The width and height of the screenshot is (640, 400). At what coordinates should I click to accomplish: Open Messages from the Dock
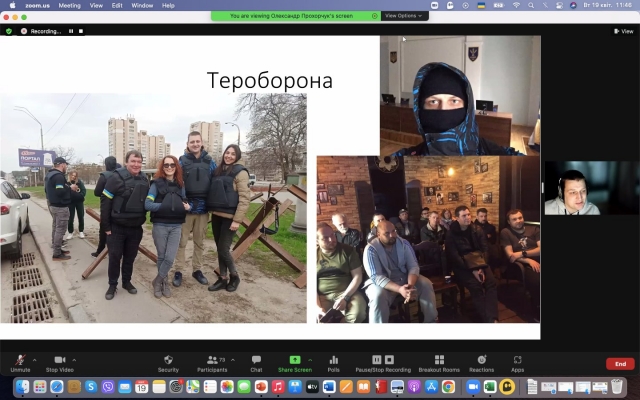click(x=244, y=386)
